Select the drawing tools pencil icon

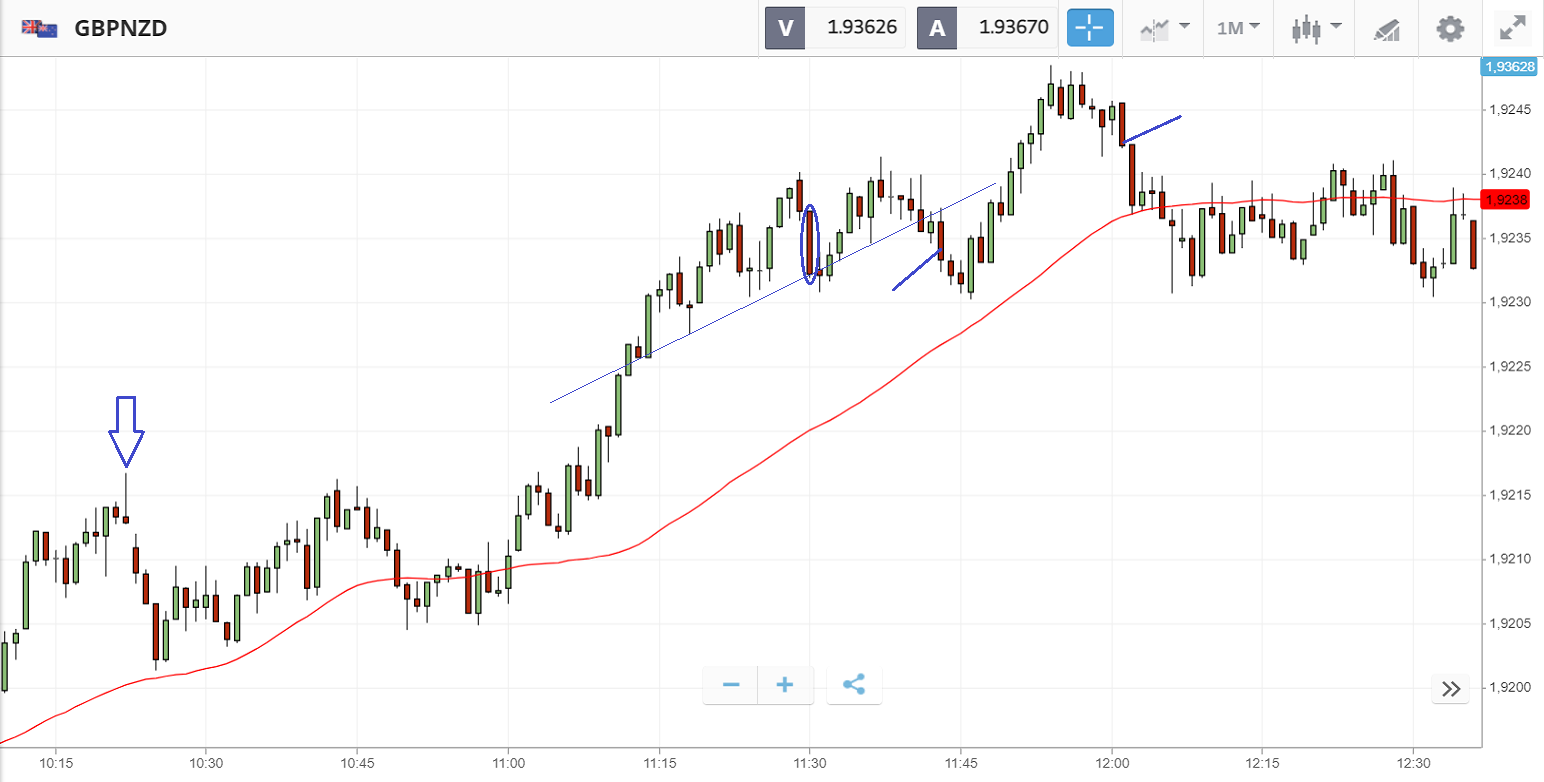tap(1386, 28)
